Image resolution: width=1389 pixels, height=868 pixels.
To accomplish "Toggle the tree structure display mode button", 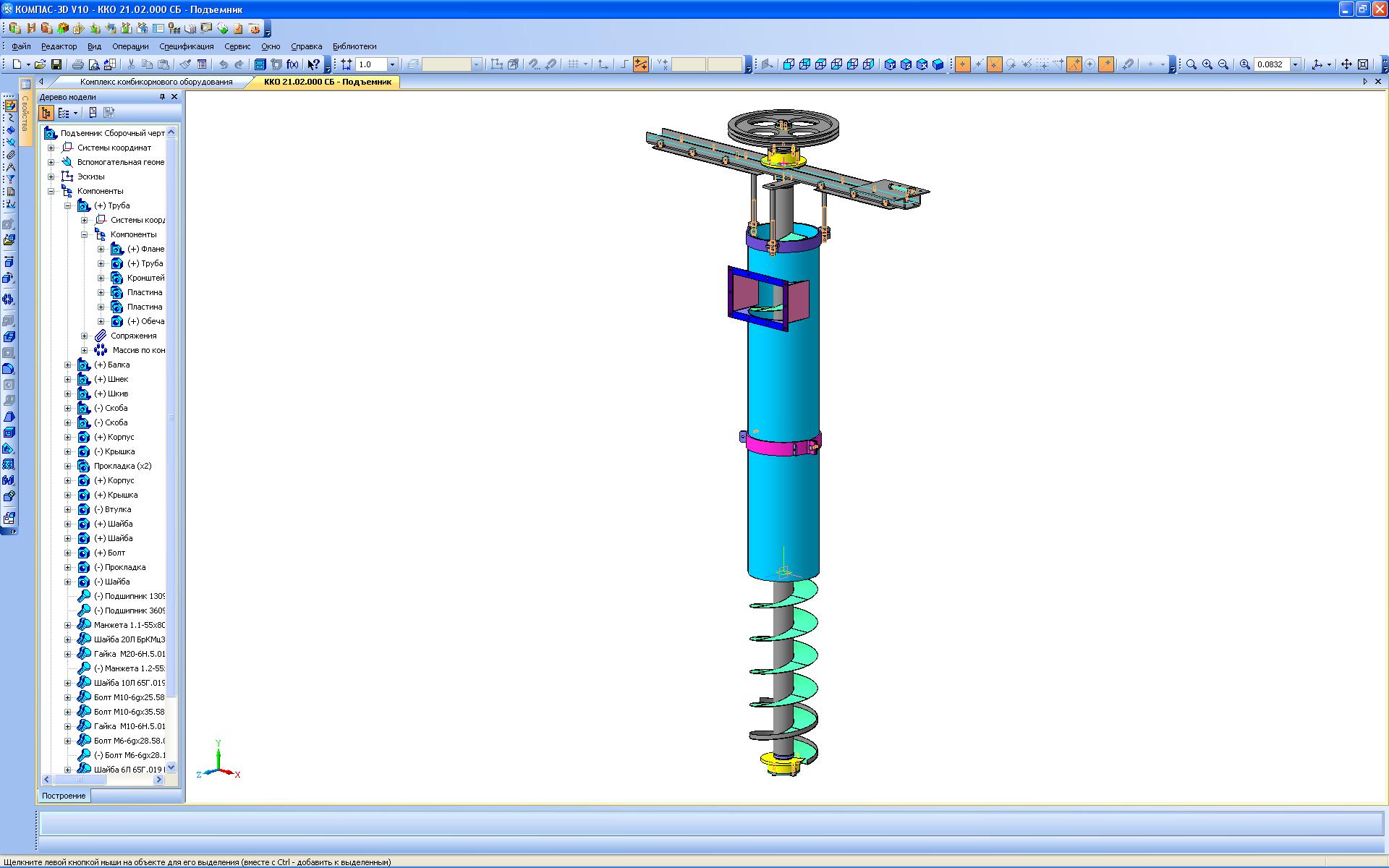I will (46, 113).
